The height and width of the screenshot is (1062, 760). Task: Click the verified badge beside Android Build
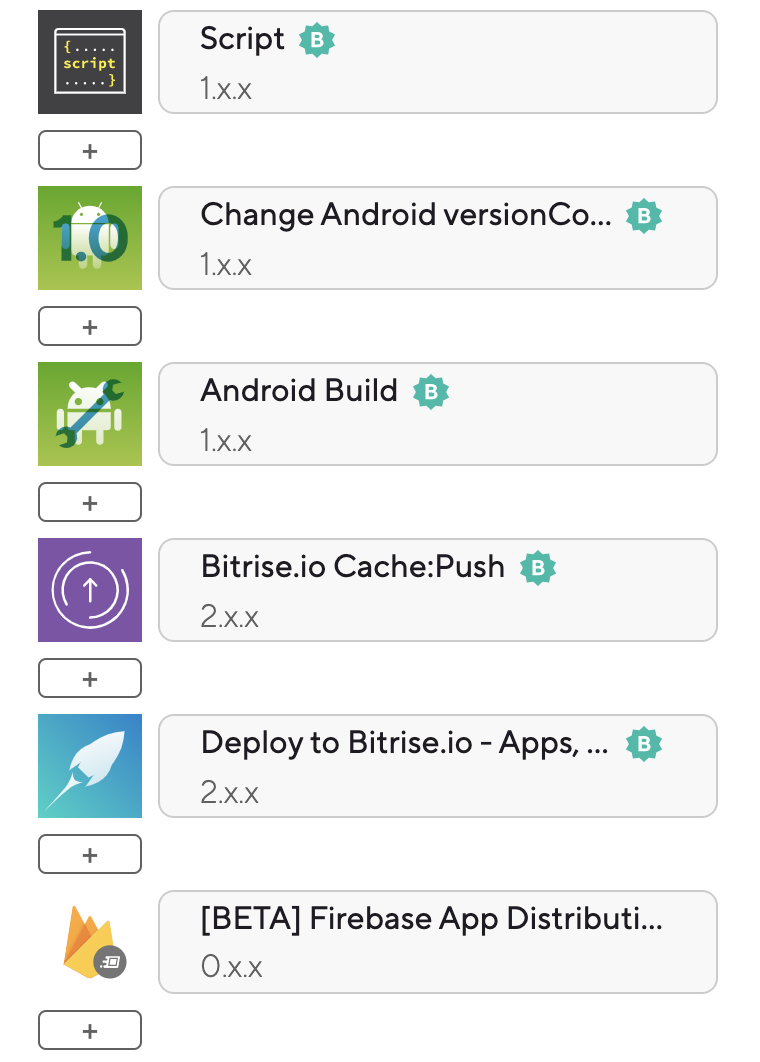[431, 392]
